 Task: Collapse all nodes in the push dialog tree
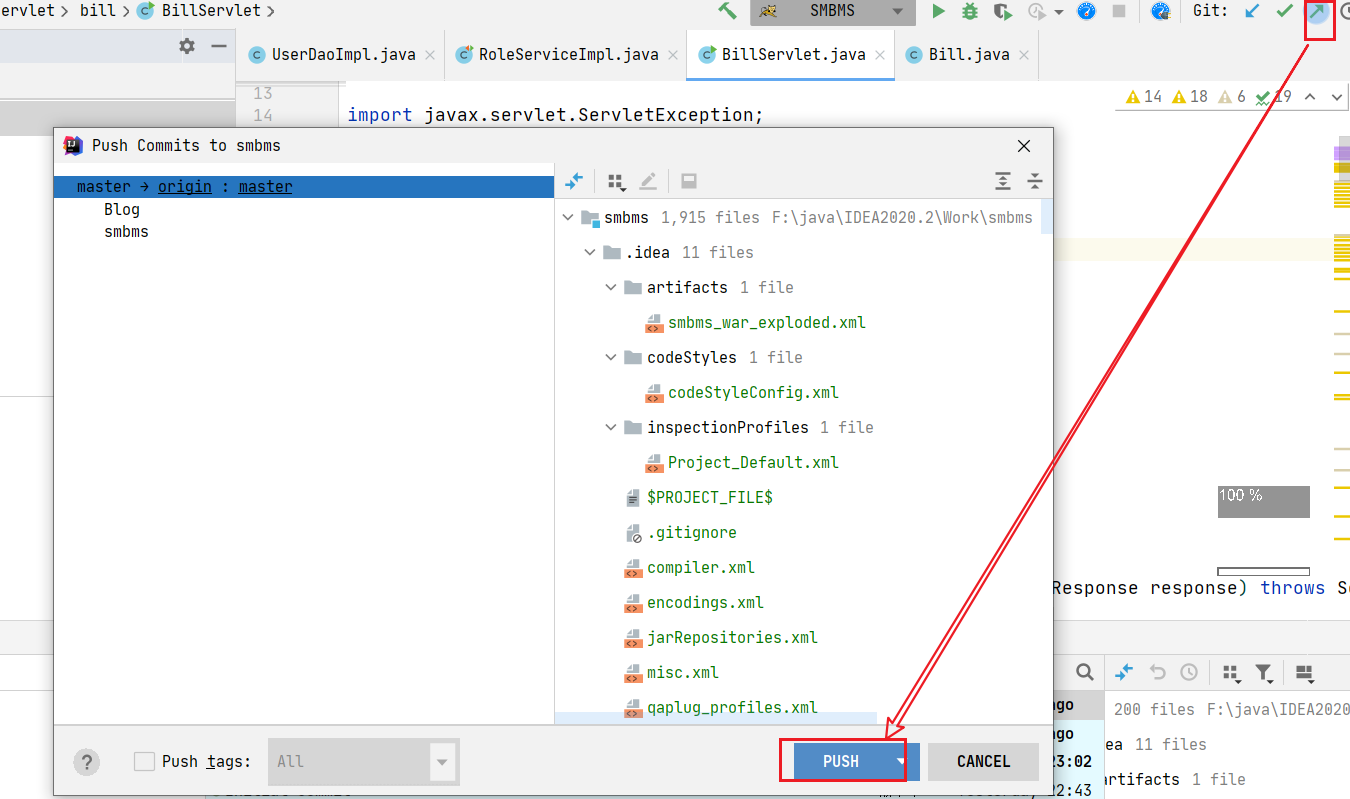(1035, 181)
